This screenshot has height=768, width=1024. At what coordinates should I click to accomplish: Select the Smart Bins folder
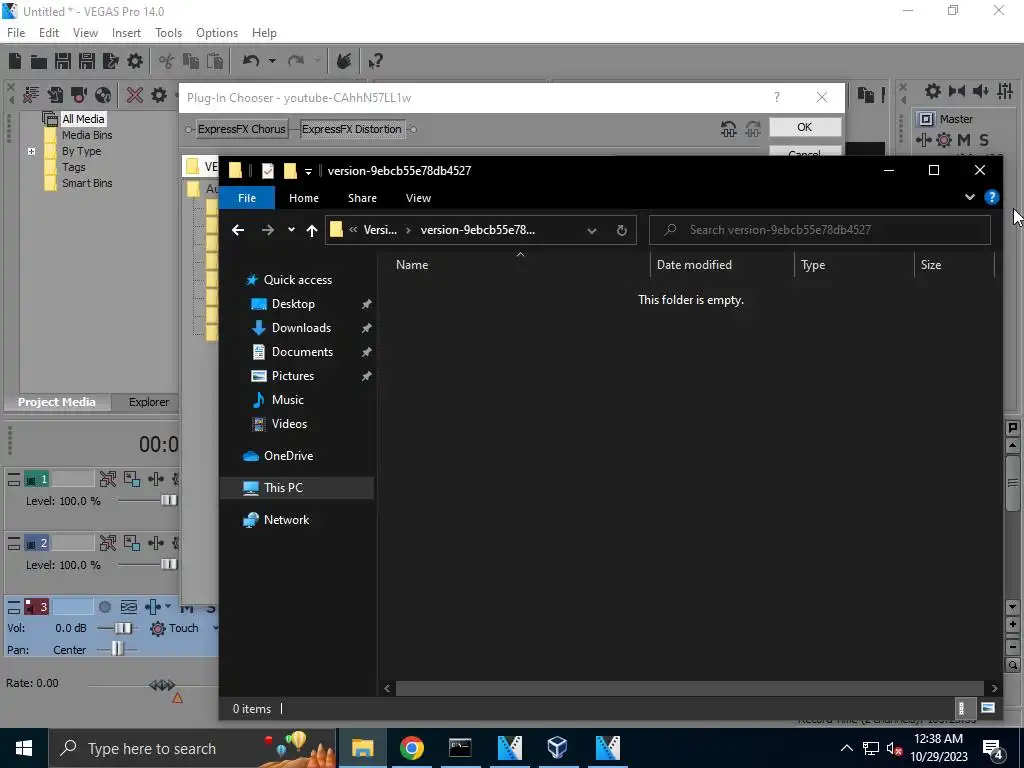click(x=87, y=184)
